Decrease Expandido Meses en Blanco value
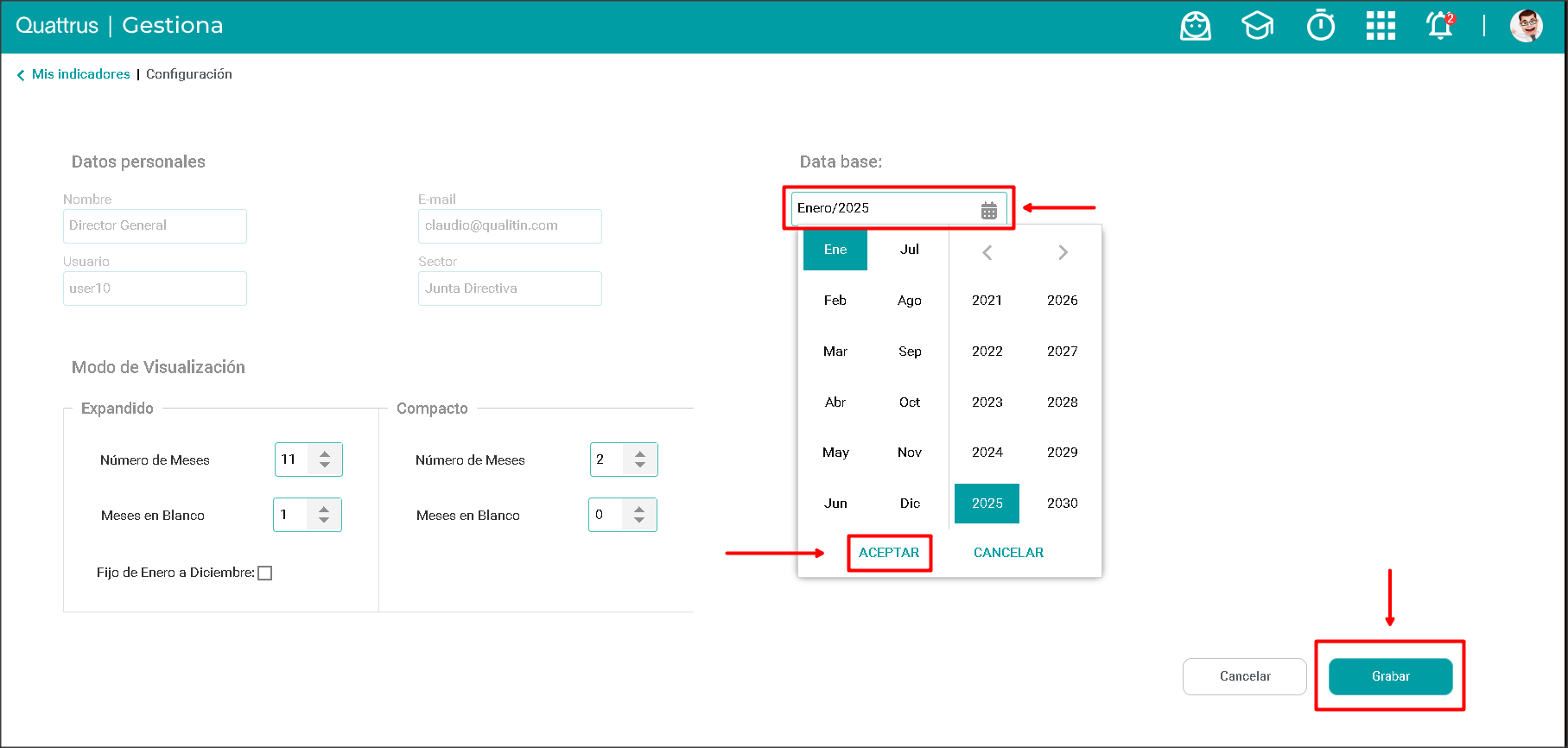 point(324,521)
